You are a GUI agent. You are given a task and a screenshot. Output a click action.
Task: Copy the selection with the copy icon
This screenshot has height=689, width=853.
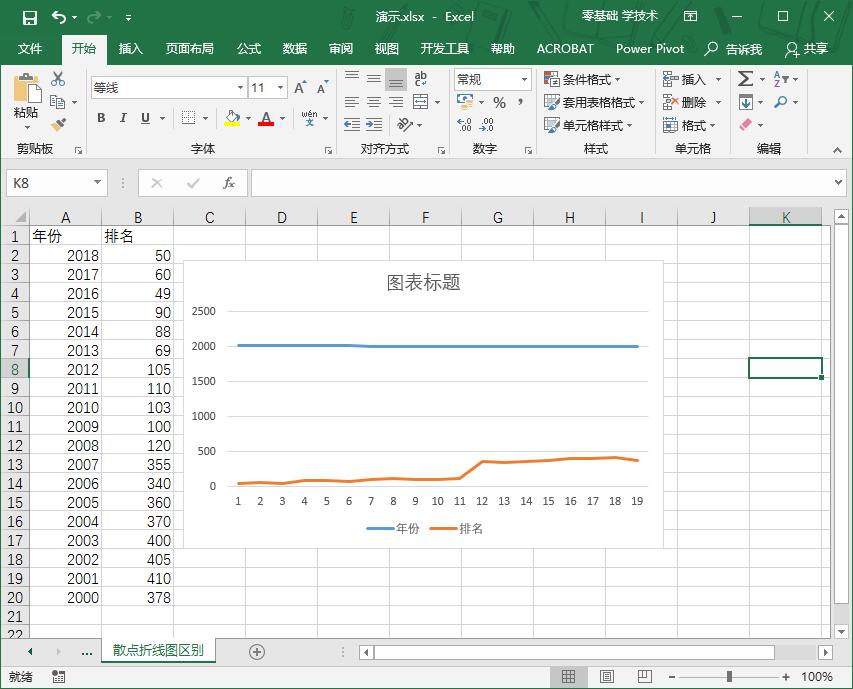coord(58,102)
